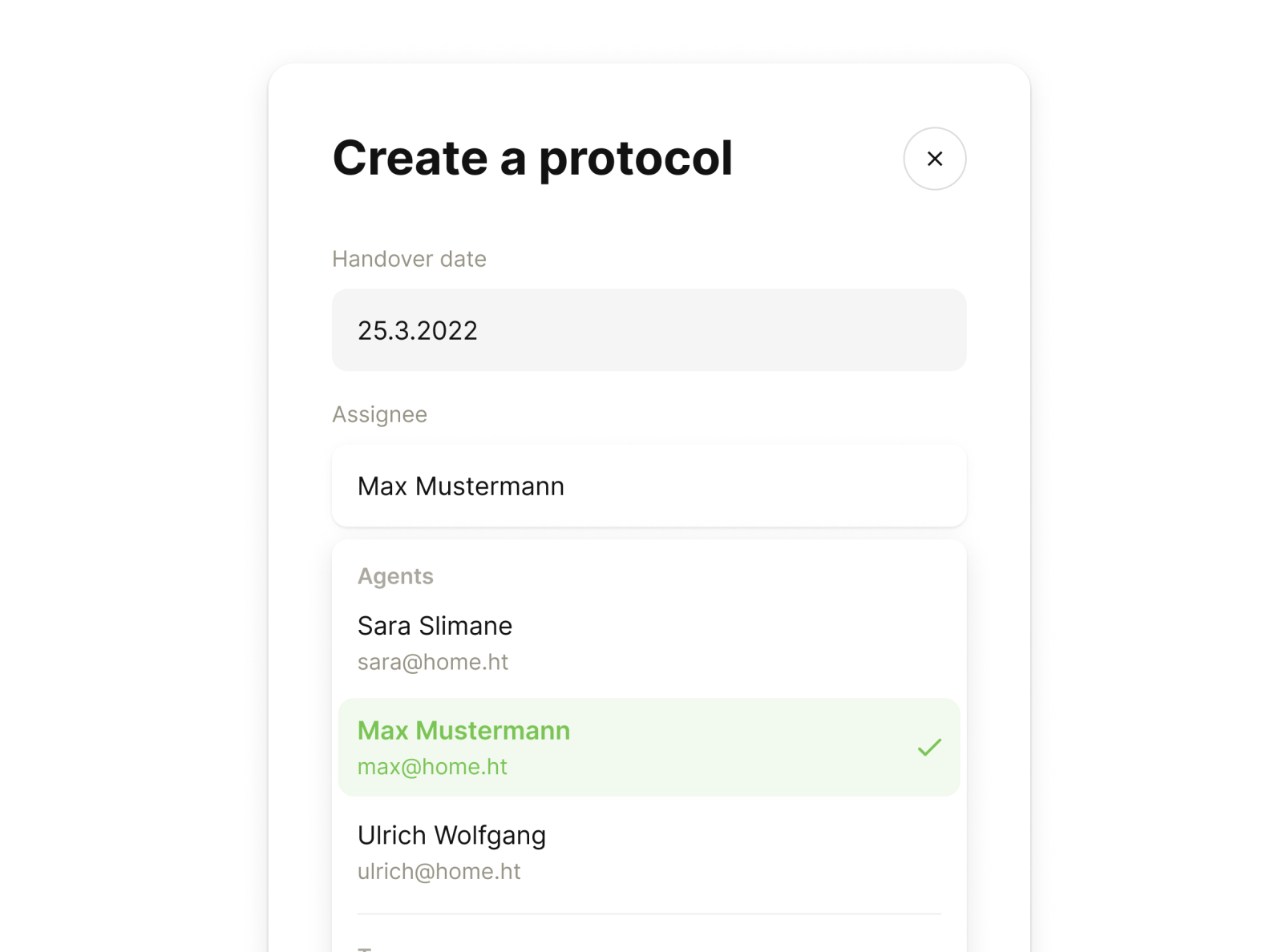1270x952 pixels.
Task: Click the "Handover date" field label
Action: 409,260
